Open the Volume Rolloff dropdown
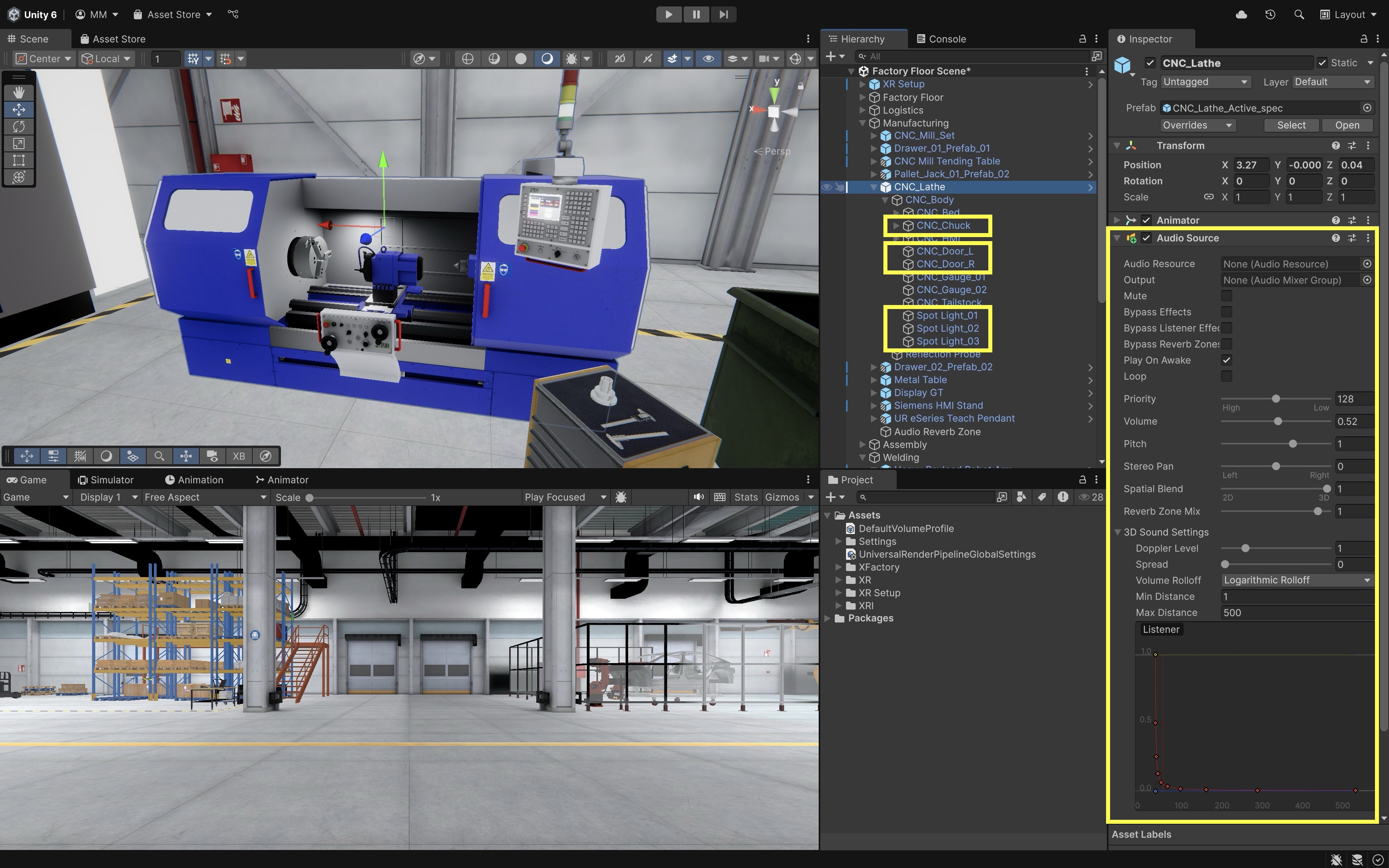 pyautogui.click(x=1296, y=580)
